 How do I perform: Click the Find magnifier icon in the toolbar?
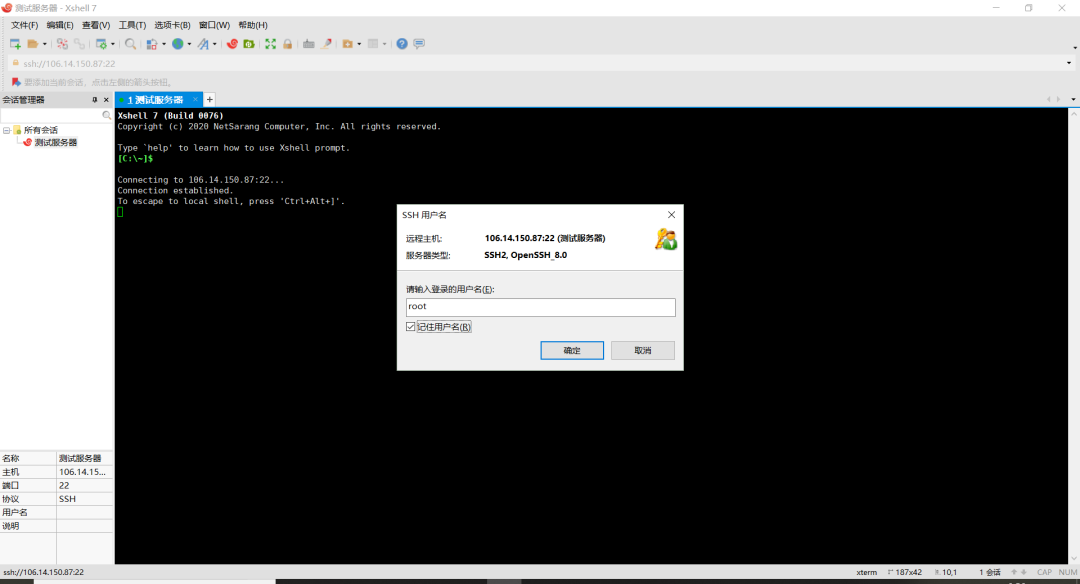(x=130, y=44)
